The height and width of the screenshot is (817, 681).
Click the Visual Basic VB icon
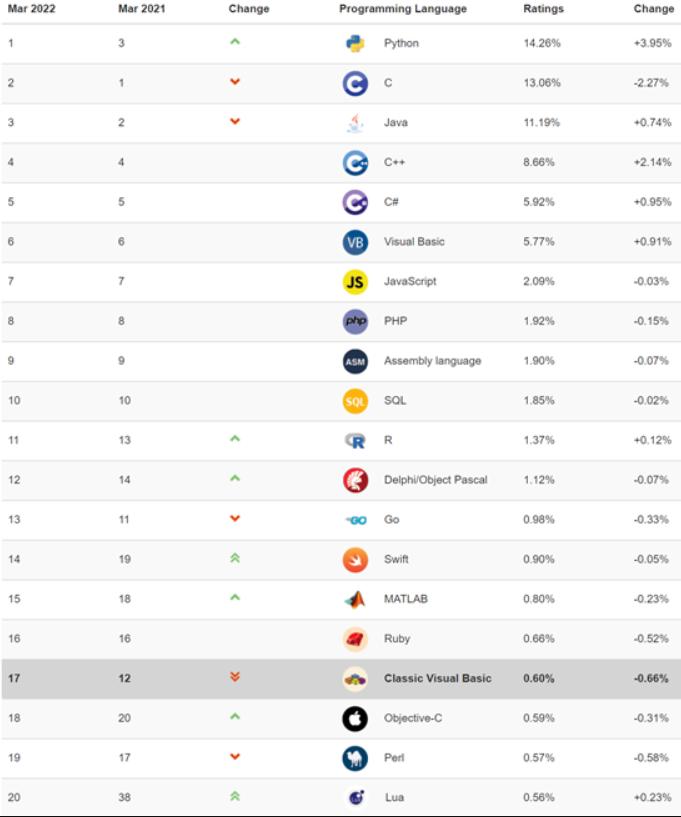355,242
